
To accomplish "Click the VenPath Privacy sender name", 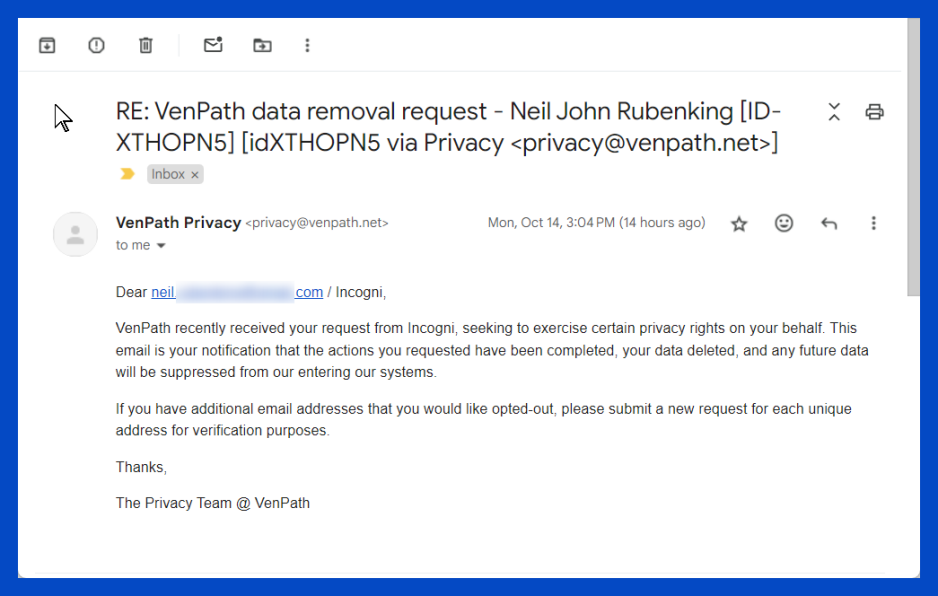I will coord(178,223).
